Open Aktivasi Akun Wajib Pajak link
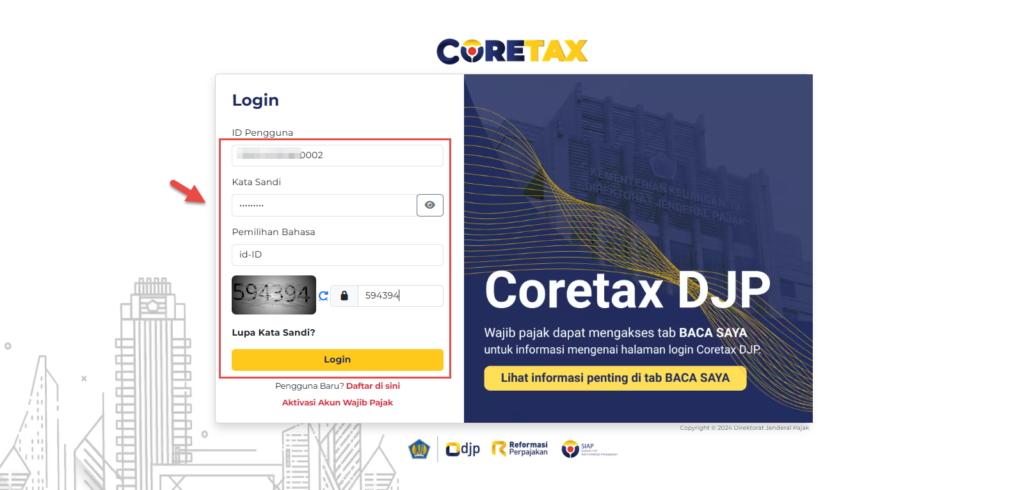1024x490 pixels. (337, 402)
